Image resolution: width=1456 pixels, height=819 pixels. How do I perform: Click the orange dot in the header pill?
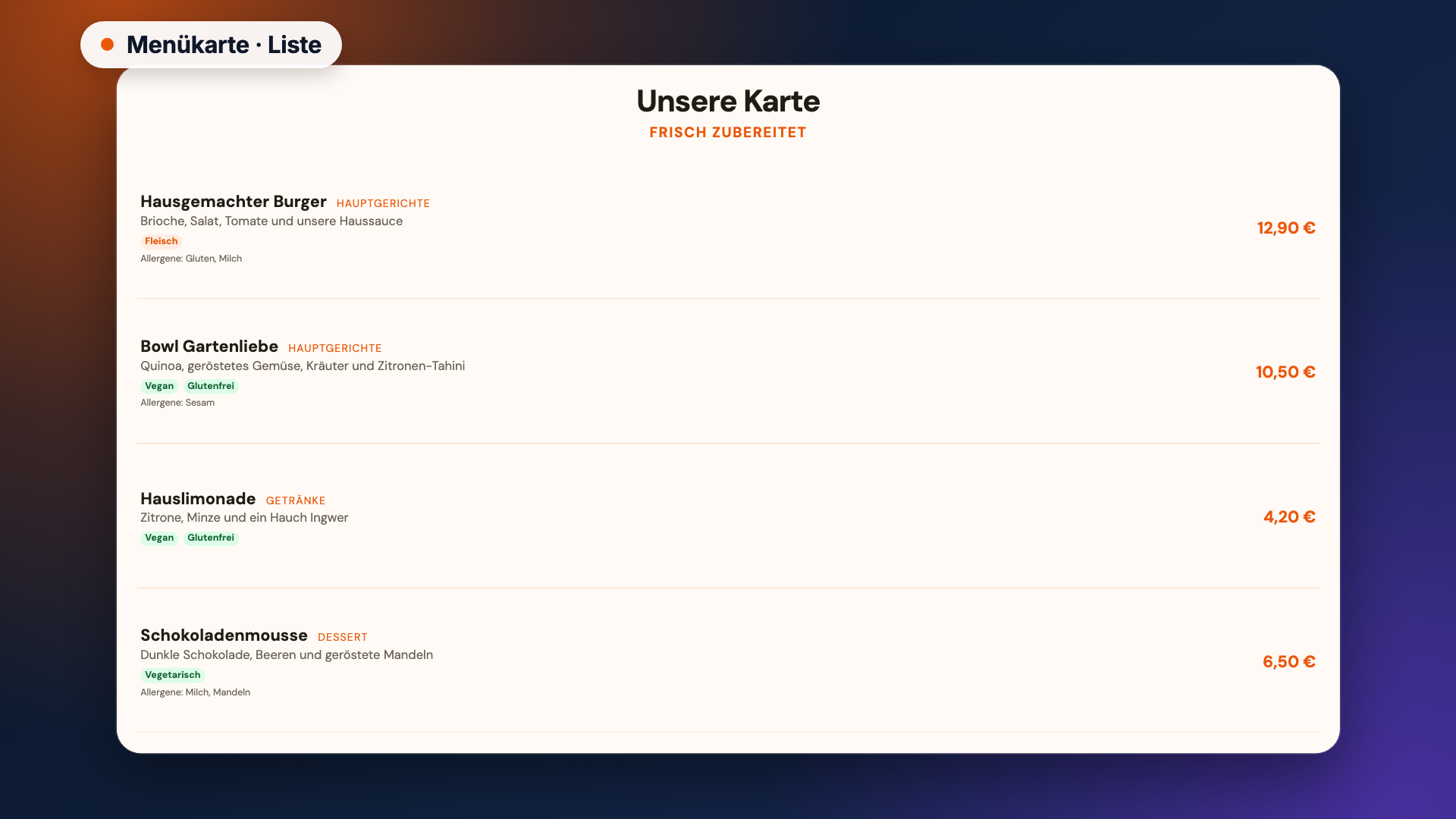(108, 45)
